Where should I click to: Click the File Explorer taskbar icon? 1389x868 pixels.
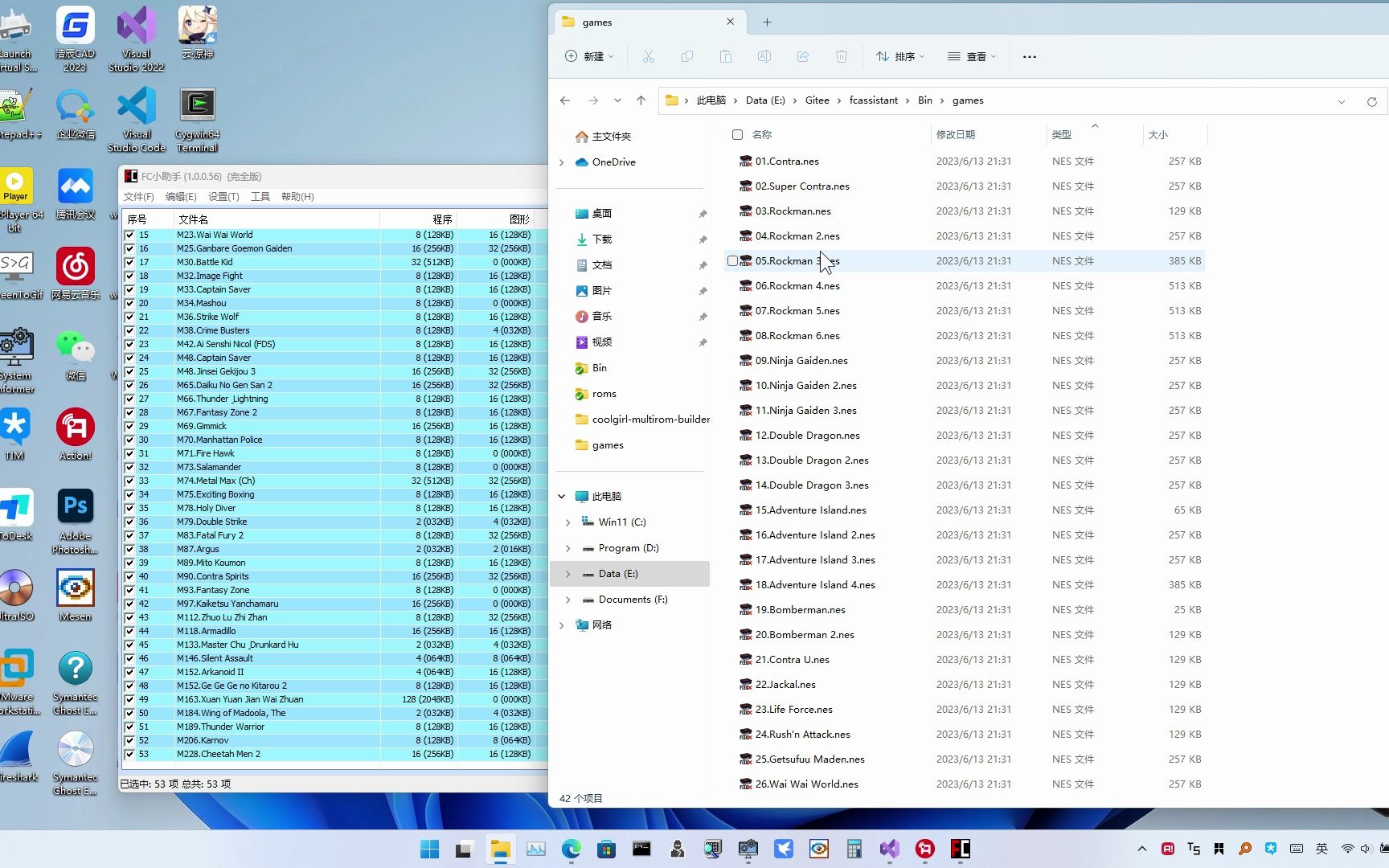coord(500,849)
